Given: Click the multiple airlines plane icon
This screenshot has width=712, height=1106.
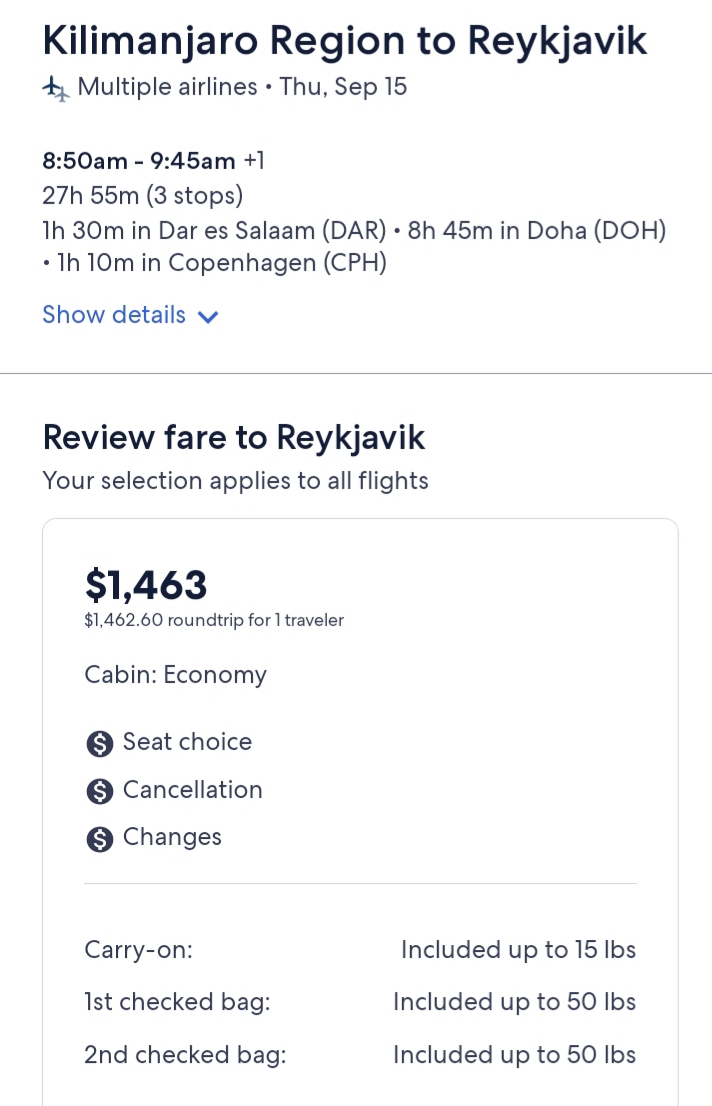Looking at the screenshot, I should [56, 88].
